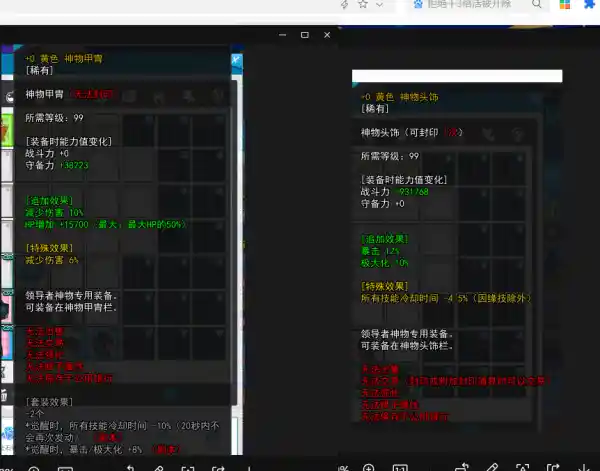Click the lightning bolt icon in browser bar
This screenshot has height=471, width=600.
click(x=344, y=4)
